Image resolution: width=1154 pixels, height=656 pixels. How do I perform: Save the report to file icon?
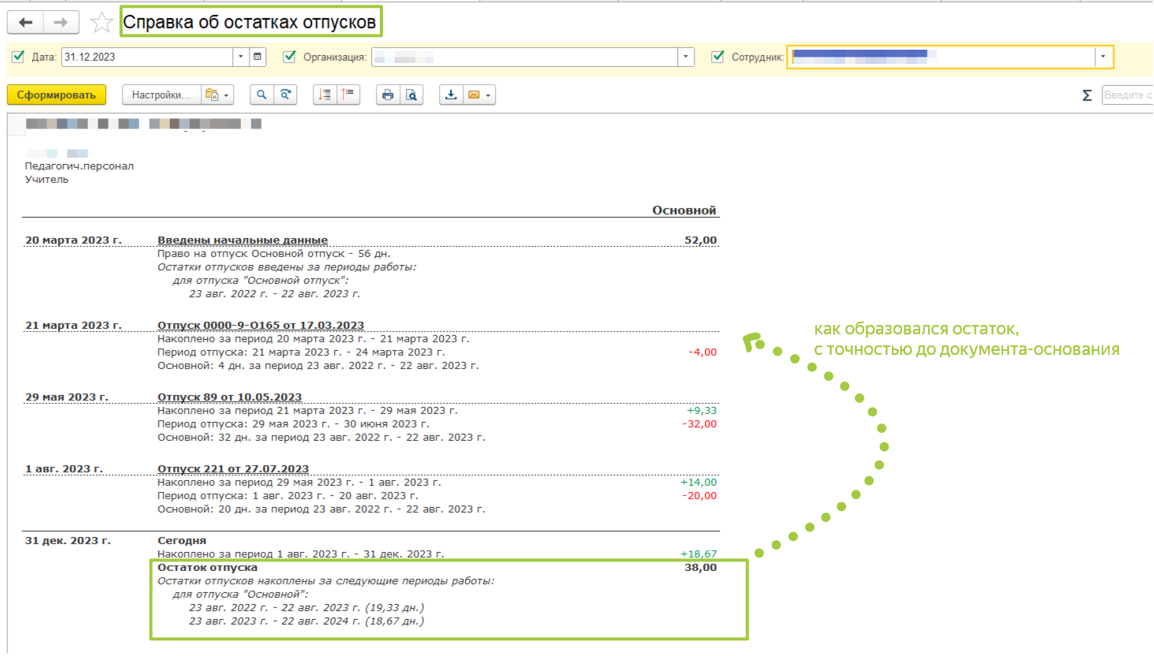pyautogui.click(x=451, y=95)
